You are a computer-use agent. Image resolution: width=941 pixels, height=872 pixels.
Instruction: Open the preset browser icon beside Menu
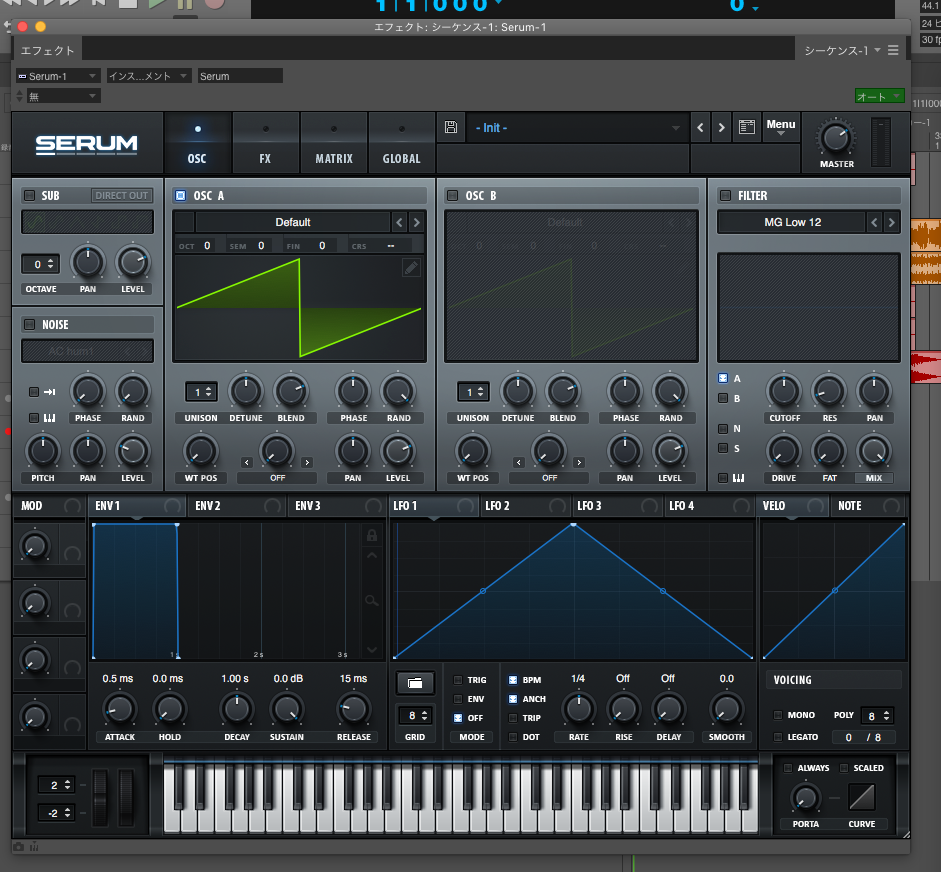[x=747, y=127]
